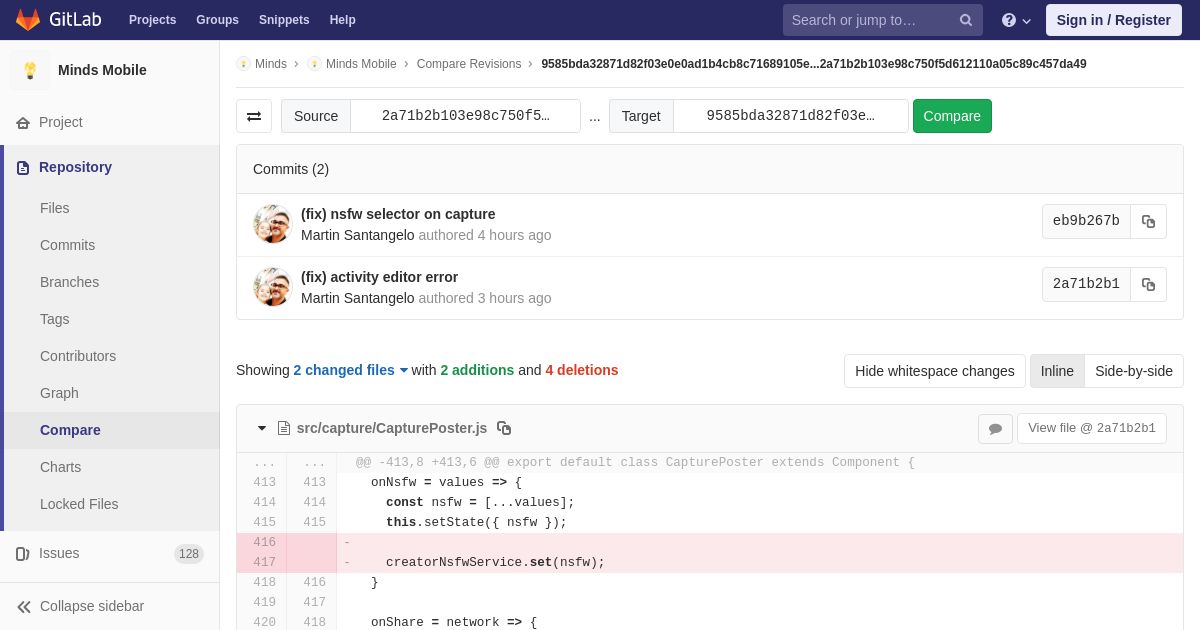Click the Source revision input field
Screen dimensions: 1200x630
(x=465, y=116)
